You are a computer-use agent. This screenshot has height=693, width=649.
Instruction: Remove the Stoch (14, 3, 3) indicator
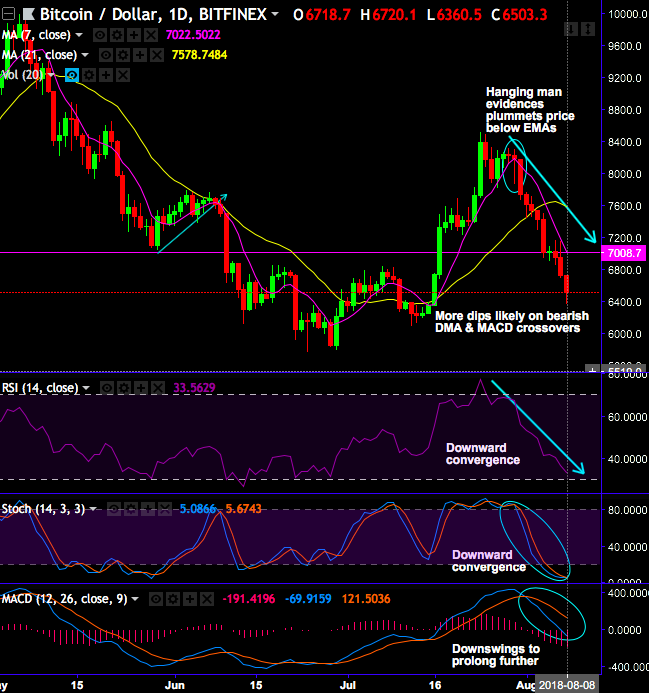click(x=164, y=510)
